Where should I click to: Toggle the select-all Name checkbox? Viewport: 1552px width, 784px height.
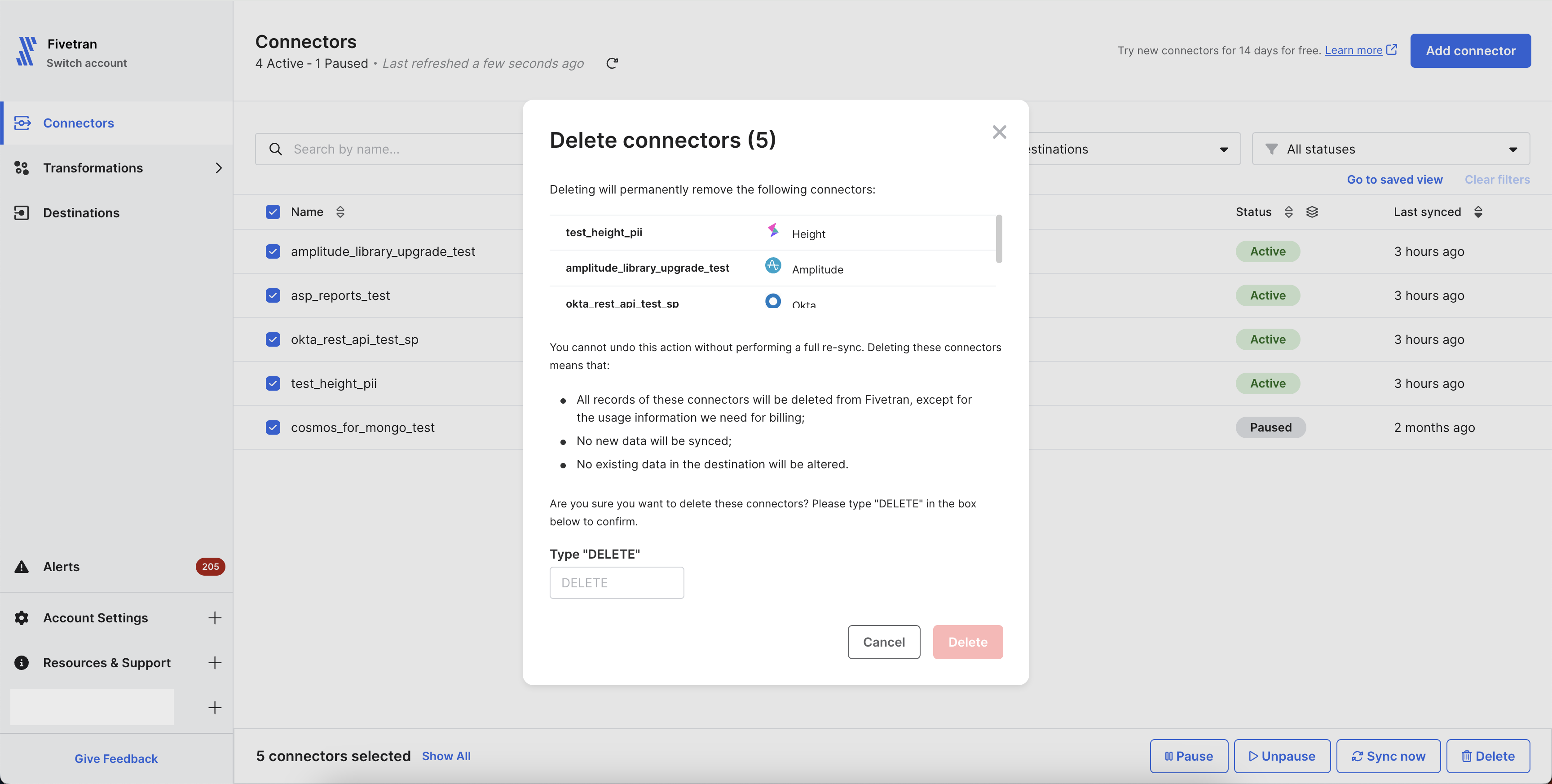pyautogui.click(x=273, y=212)
